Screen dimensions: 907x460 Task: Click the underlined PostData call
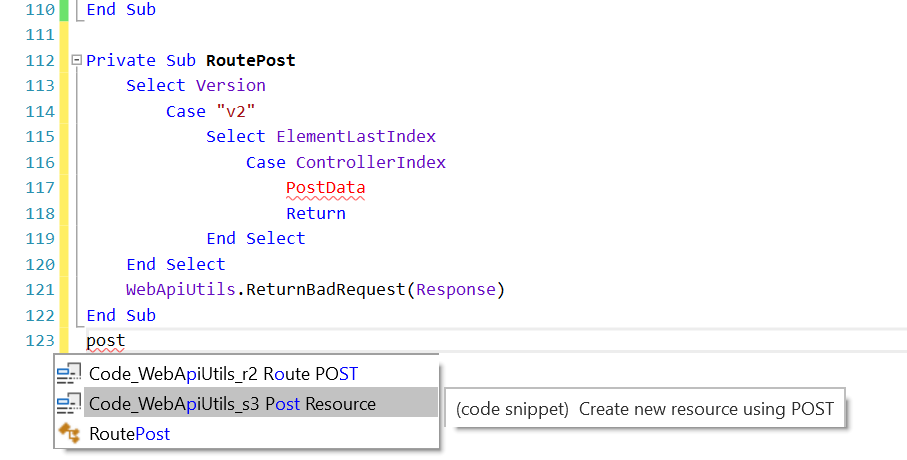(325, 188)
